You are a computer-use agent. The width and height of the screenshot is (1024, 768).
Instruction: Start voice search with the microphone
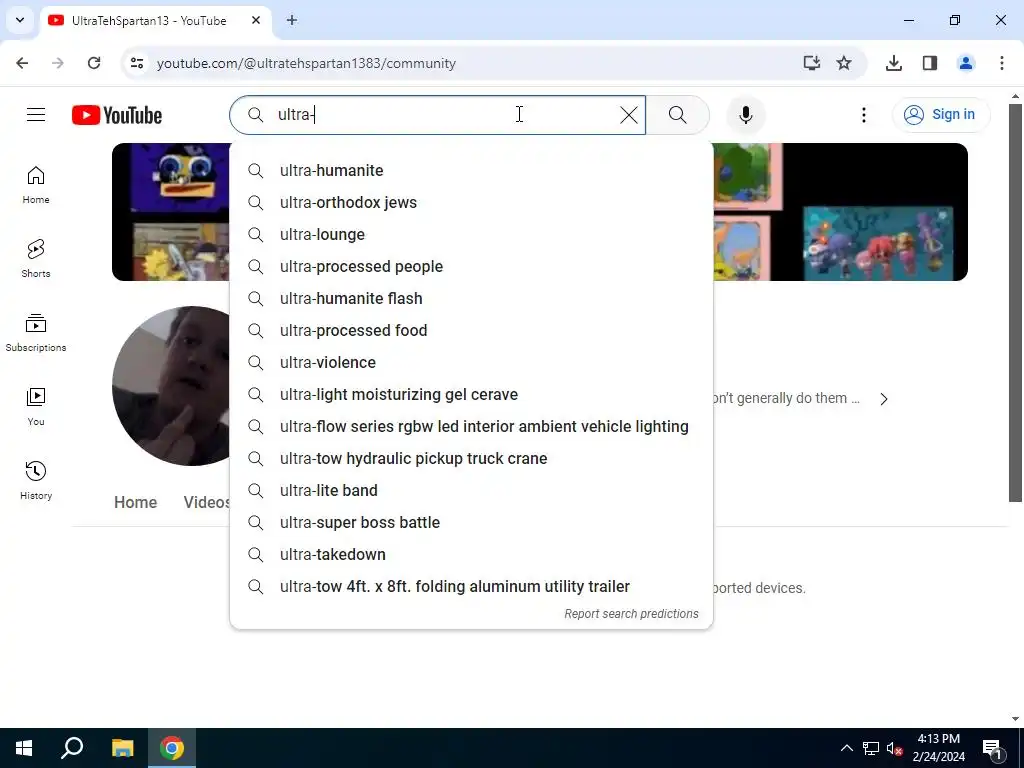pos(745,115)
